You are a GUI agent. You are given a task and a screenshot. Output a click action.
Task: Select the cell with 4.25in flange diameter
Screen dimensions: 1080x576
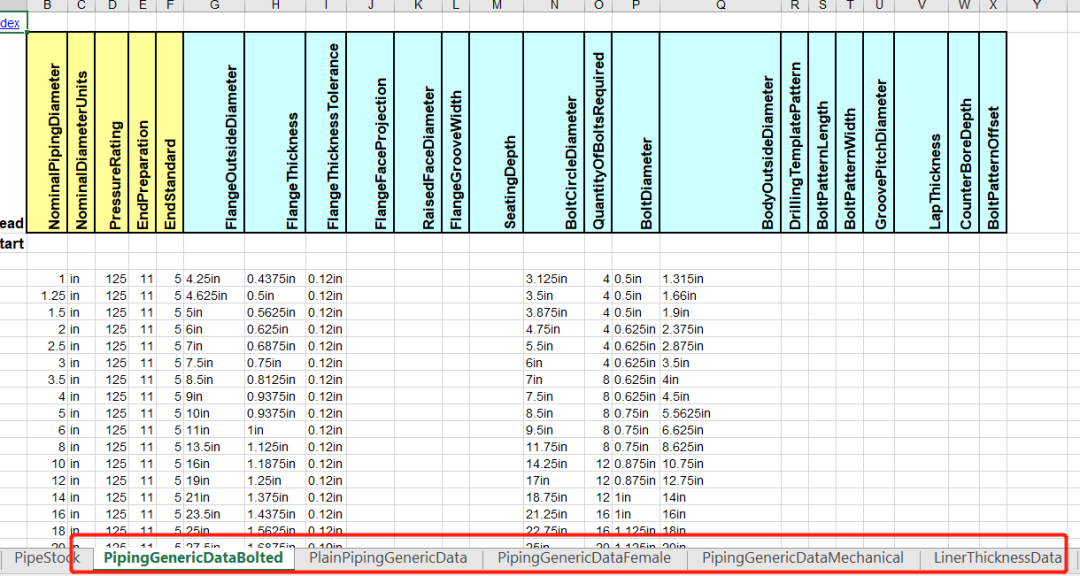pos(214,279)
